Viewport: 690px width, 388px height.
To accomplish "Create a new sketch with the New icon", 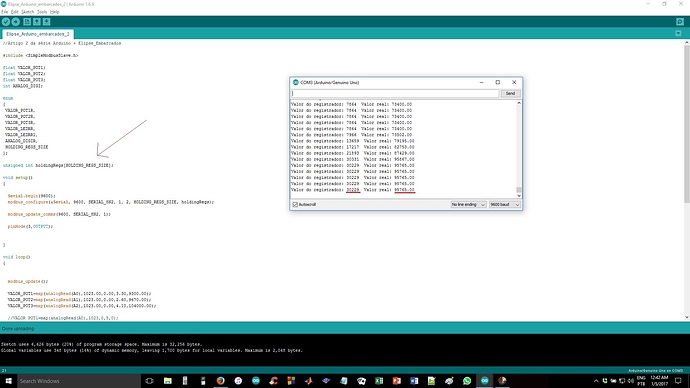I will coord(27,22).
